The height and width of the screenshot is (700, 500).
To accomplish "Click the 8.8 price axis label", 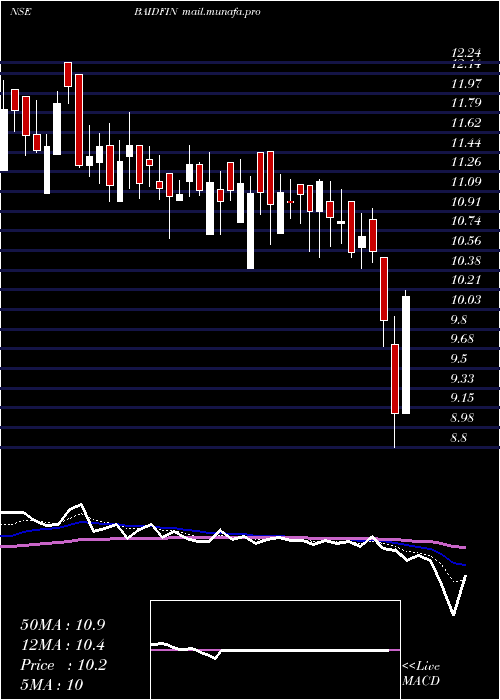I will tap(459, 438).
